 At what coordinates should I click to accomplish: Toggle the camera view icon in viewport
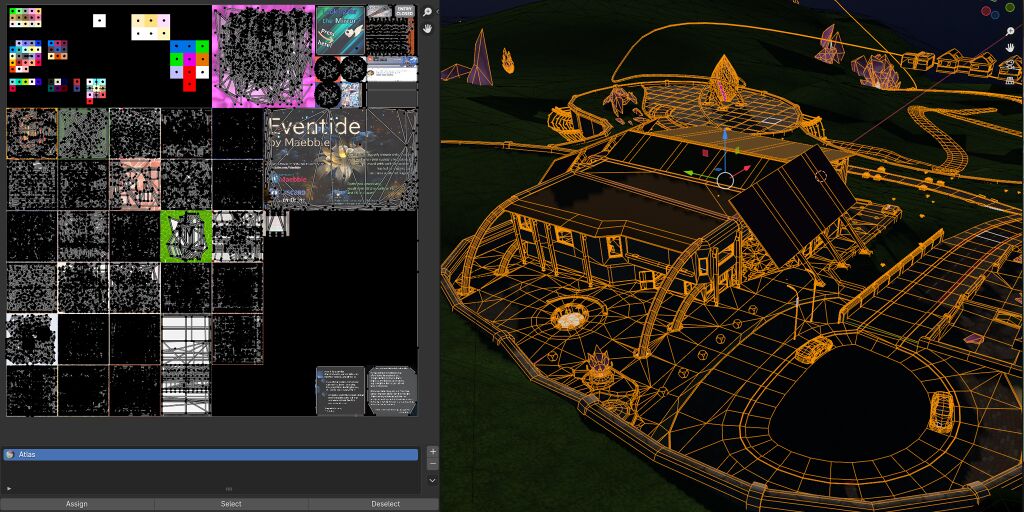1010,64
